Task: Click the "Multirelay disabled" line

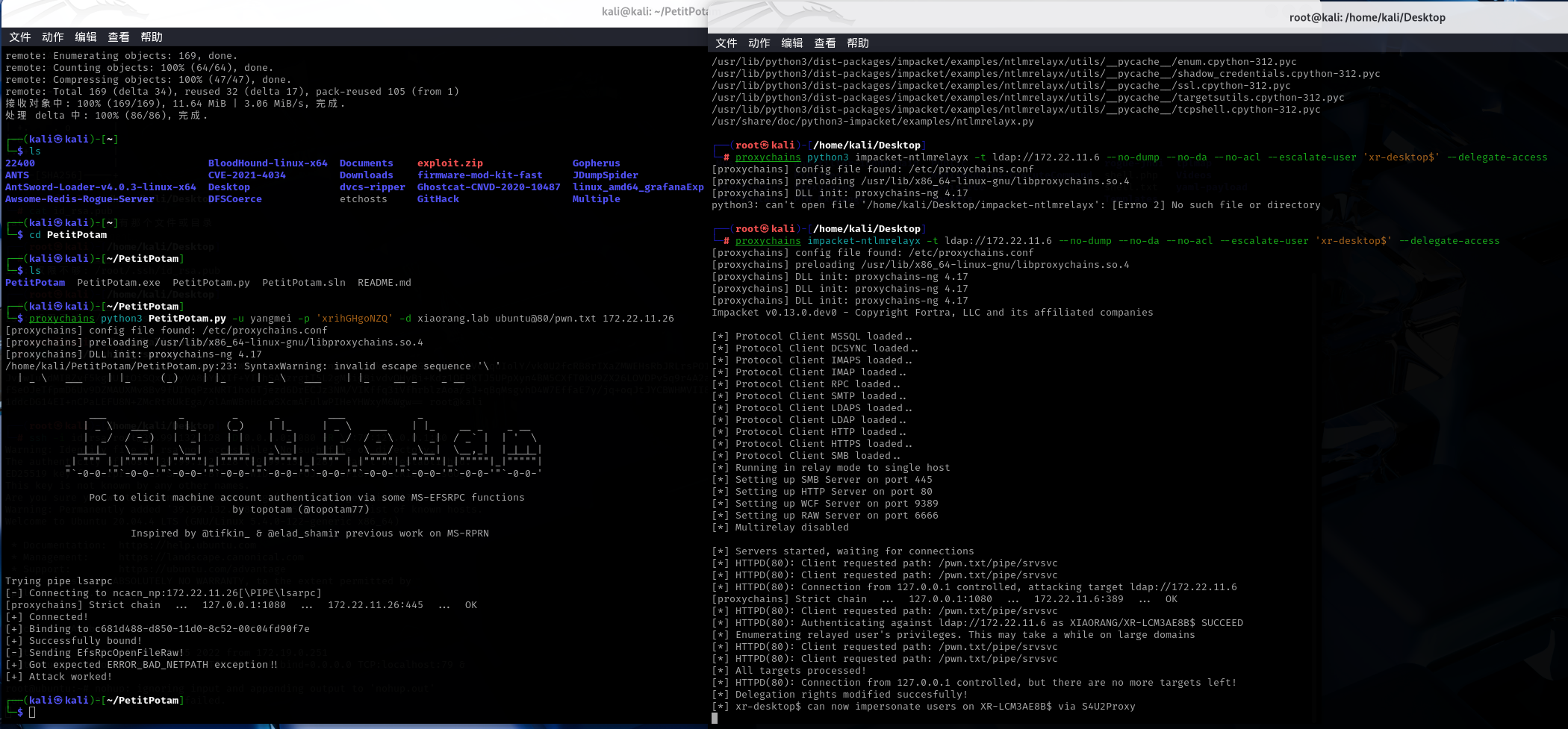Action: pos(780,528)
